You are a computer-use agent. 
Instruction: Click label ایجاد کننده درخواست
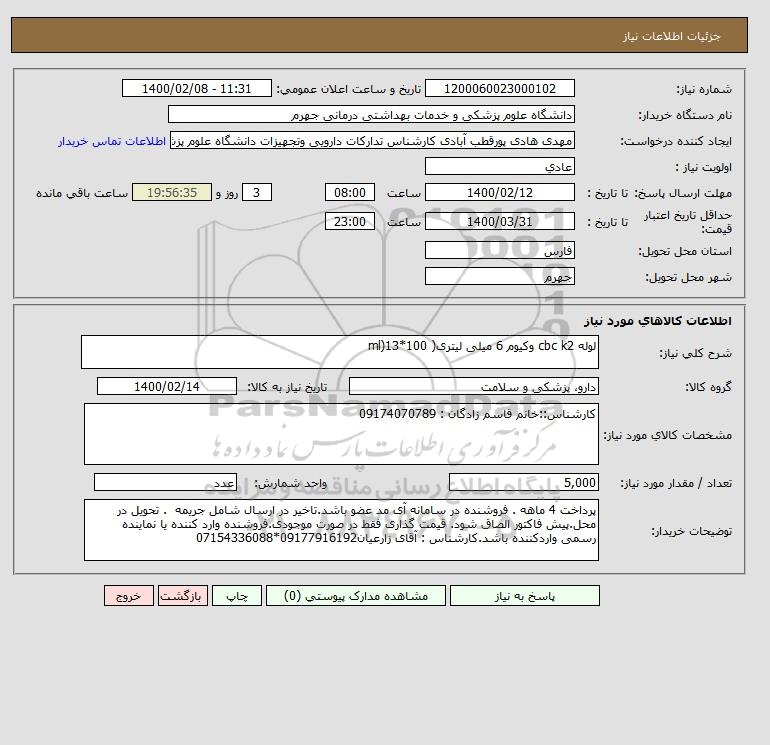click(x=676, y=141)
